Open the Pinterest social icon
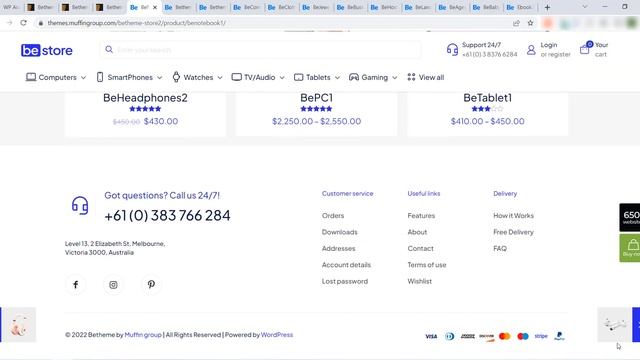The height and width of the screenshot is (360, 640). point(151,284)
